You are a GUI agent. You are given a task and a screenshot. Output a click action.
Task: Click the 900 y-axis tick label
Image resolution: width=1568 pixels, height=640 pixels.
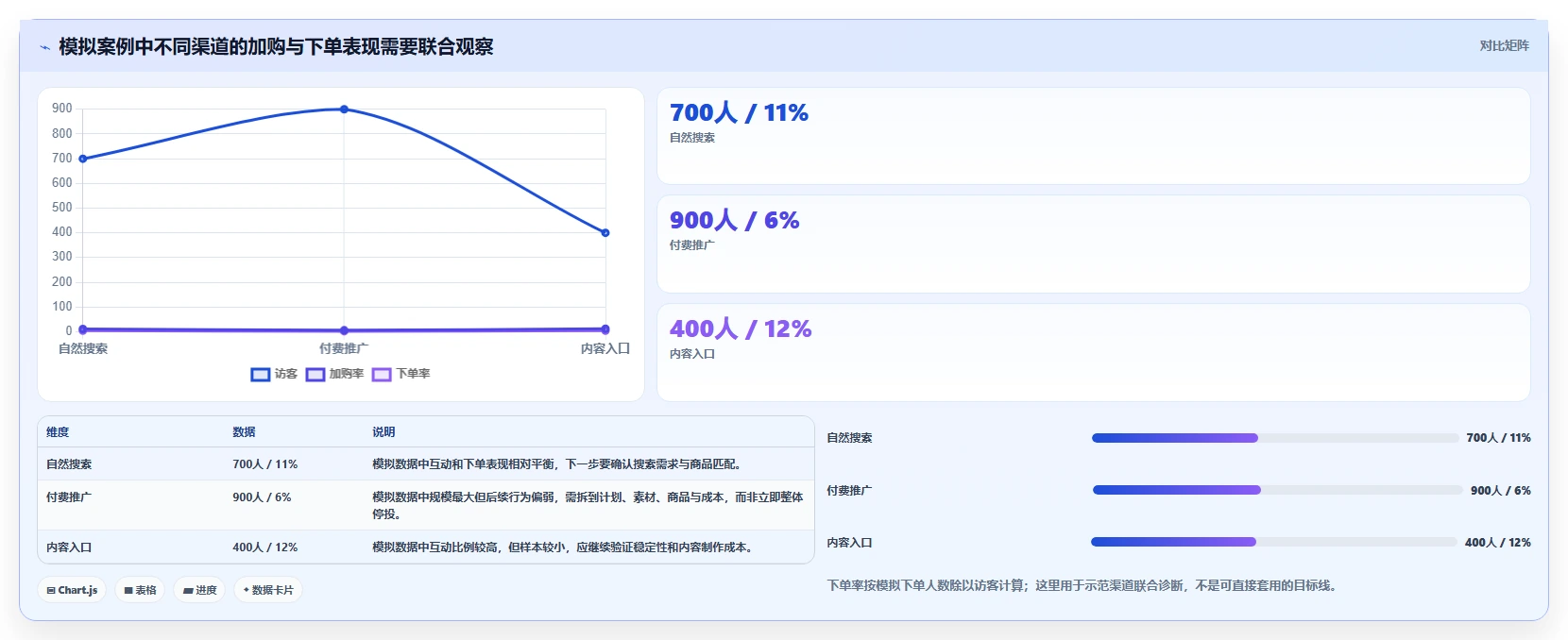tap(62, 109)
